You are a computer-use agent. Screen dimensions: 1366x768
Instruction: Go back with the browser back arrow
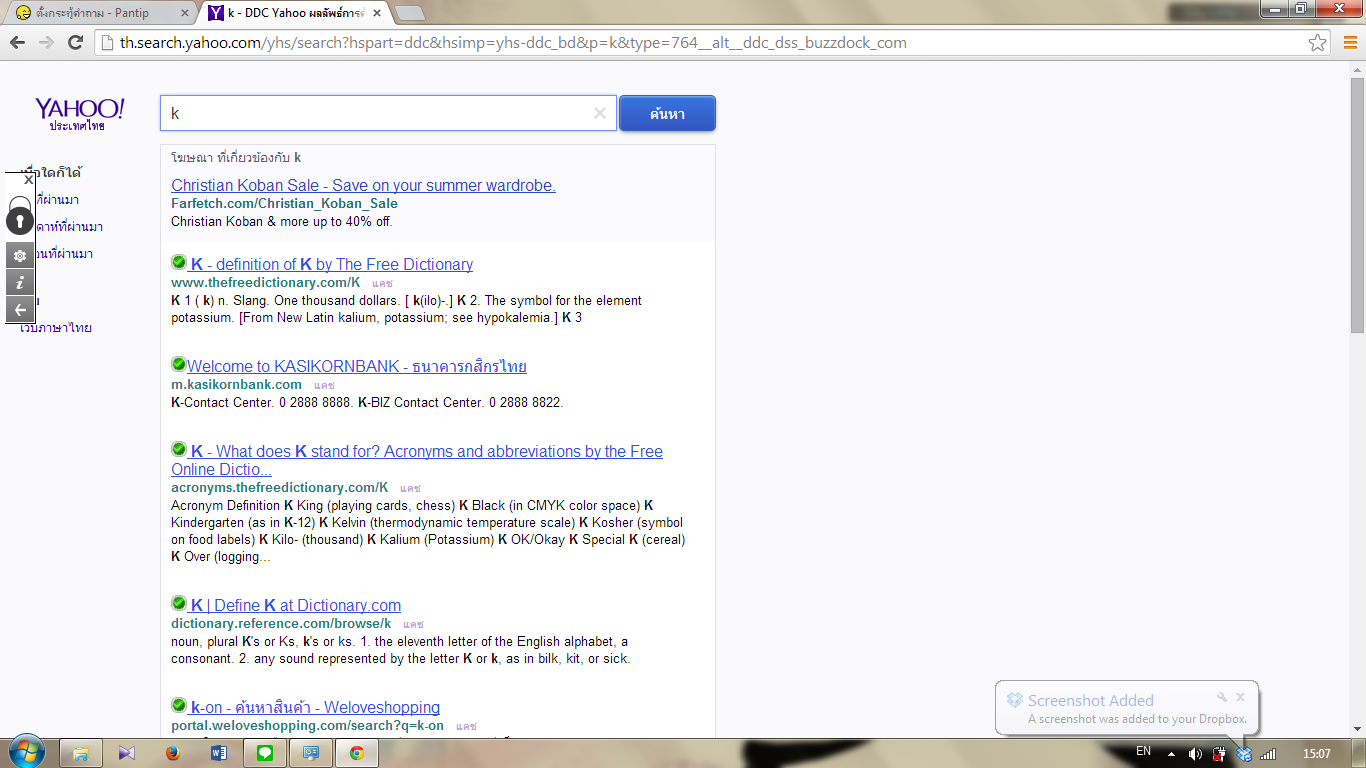coord(17,42)
